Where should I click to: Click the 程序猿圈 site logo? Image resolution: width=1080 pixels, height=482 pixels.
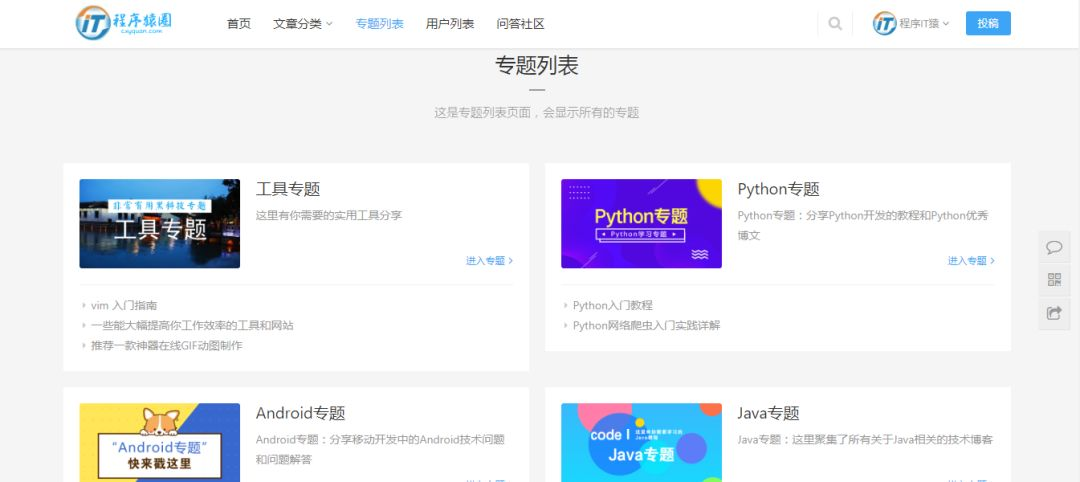(x=124, y=23)
